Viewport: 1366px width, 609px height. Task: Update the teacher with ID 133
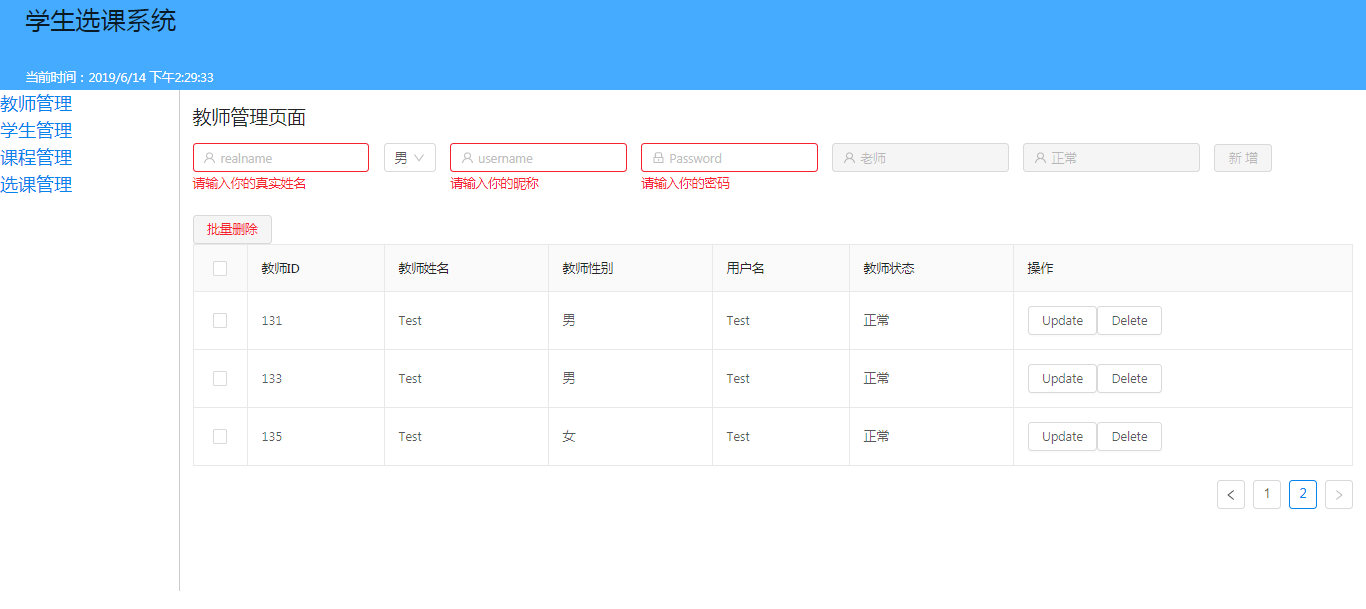(1062, 379)
